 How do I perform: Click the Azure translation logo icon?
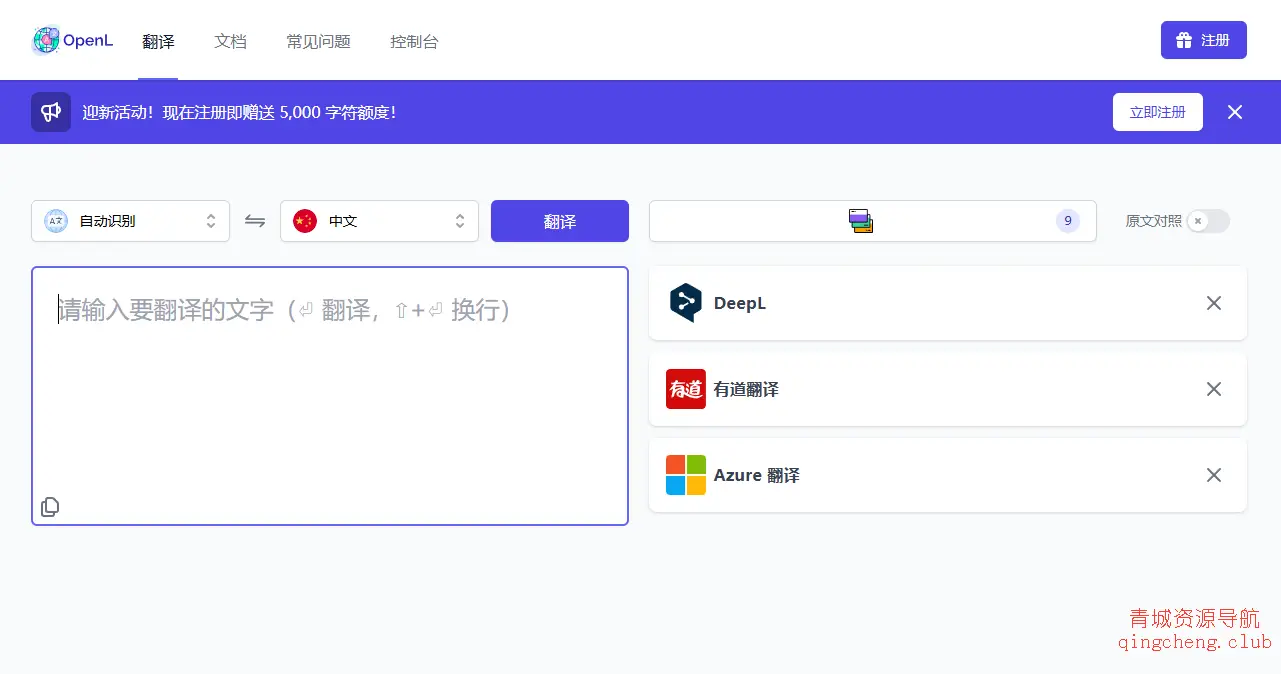(685, 475)
